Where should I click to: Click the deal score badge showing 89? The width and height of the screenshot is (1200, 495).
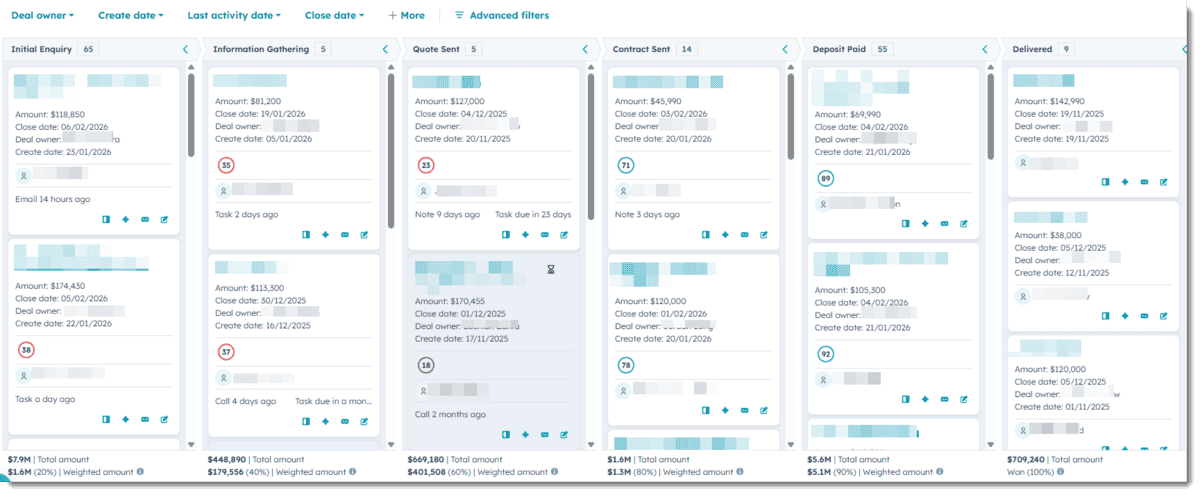(826, 179)
